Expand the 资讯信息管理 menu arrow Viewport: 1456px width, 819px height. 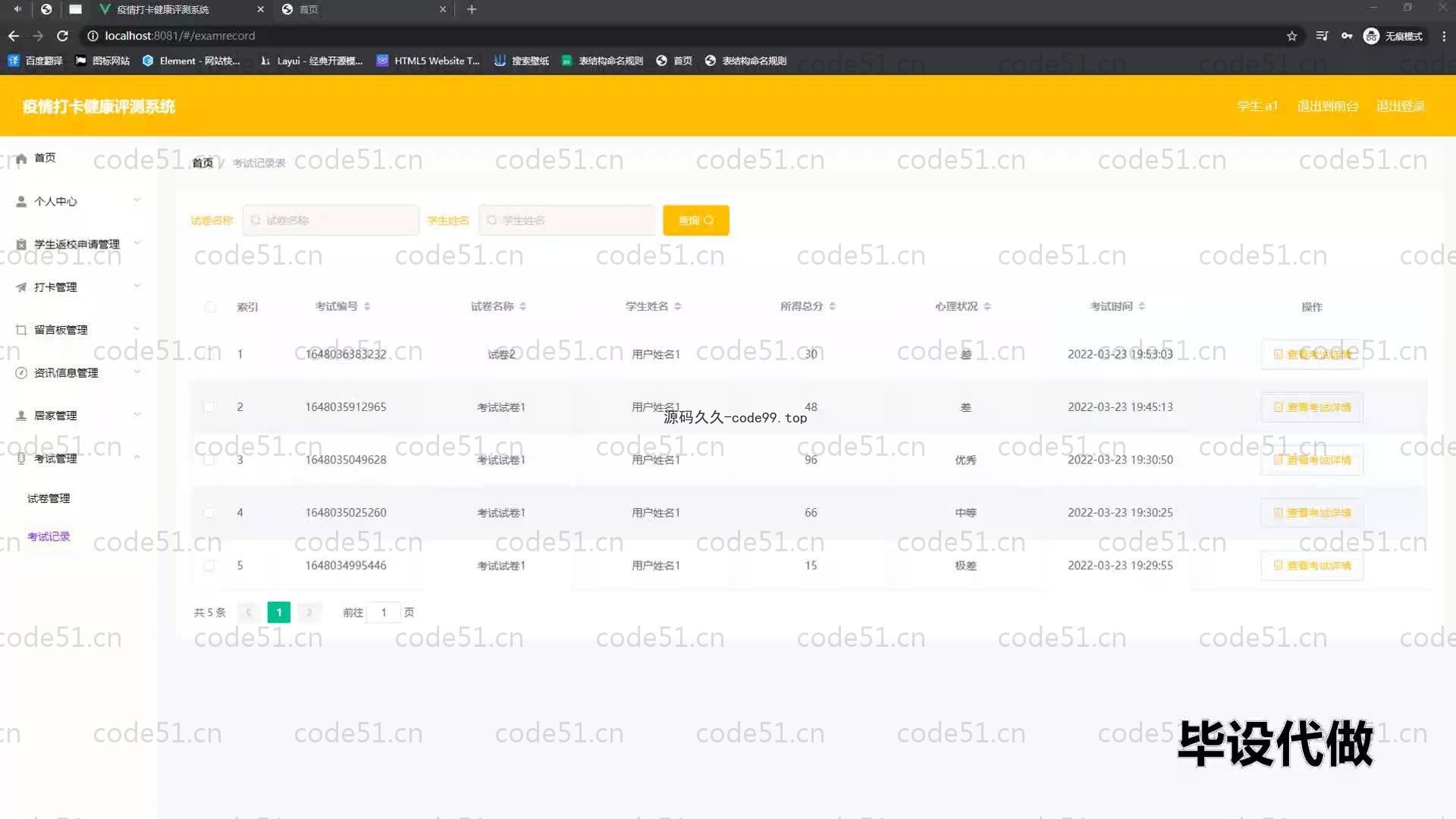[137, 372]
